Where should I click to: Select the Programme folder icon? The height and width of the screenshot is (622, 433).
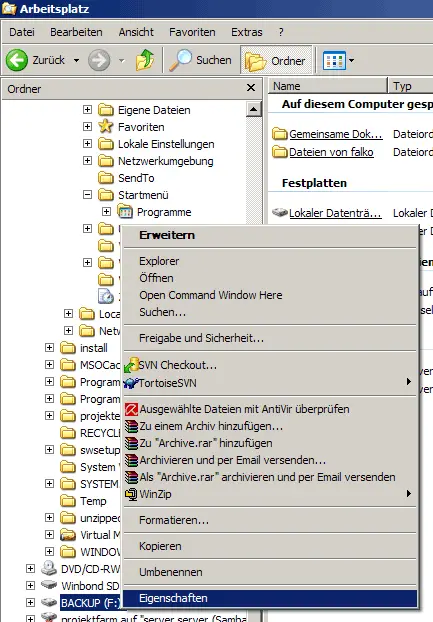point(125,211)
